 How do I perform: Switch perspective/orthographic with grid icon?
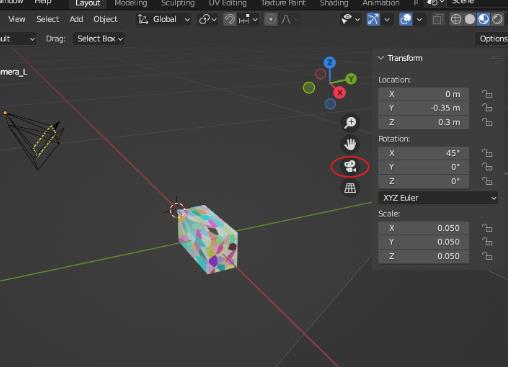point(350,188)
